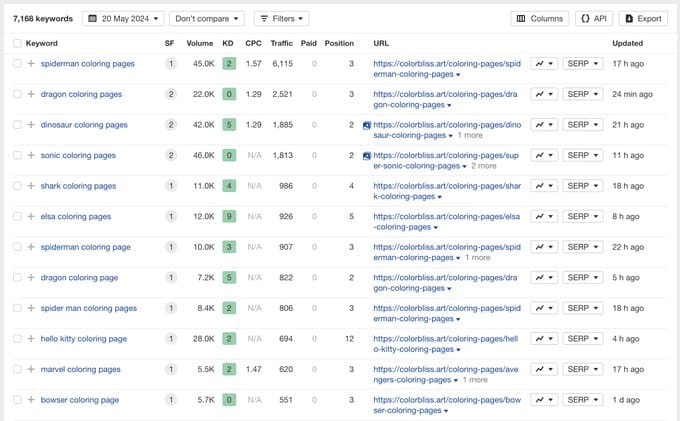This screenshot has height=421, width=680.
Task: Click plus icon beside sonic coloring pages
Action: pyautogui.click(x=31, y=155)
